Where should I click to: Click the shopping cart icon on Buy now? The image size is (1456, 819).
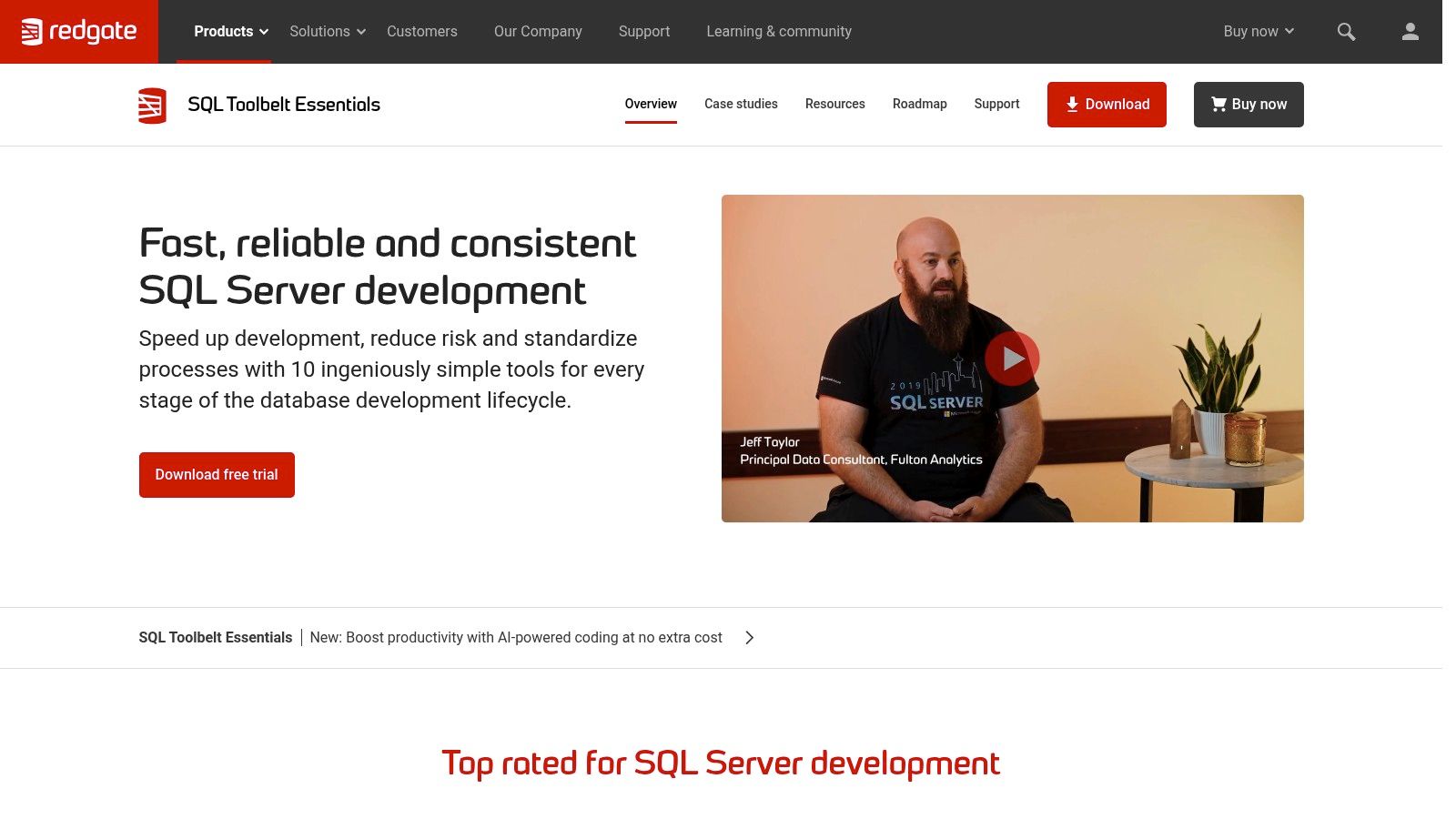(1218, 104)
